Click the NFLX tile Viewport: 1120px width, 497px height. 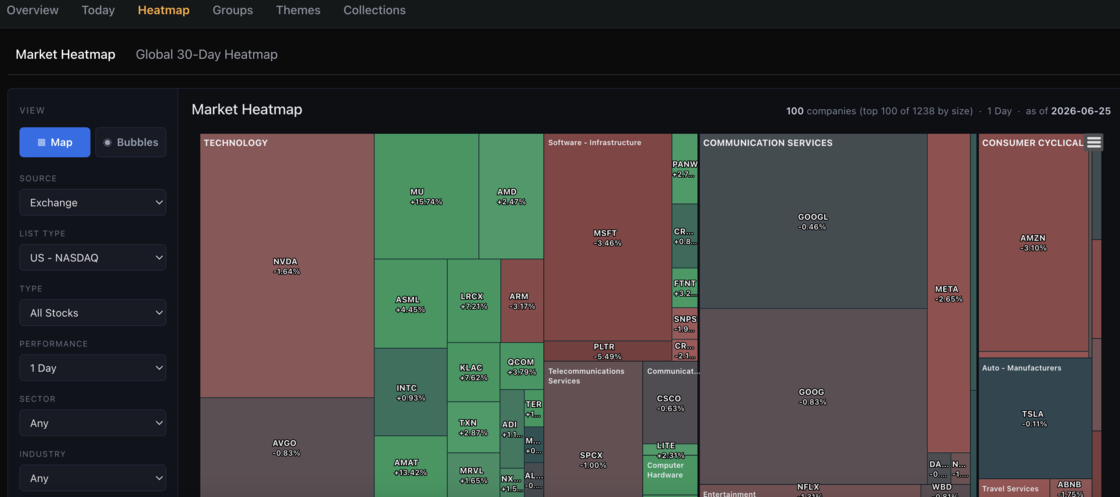[808, 491]
